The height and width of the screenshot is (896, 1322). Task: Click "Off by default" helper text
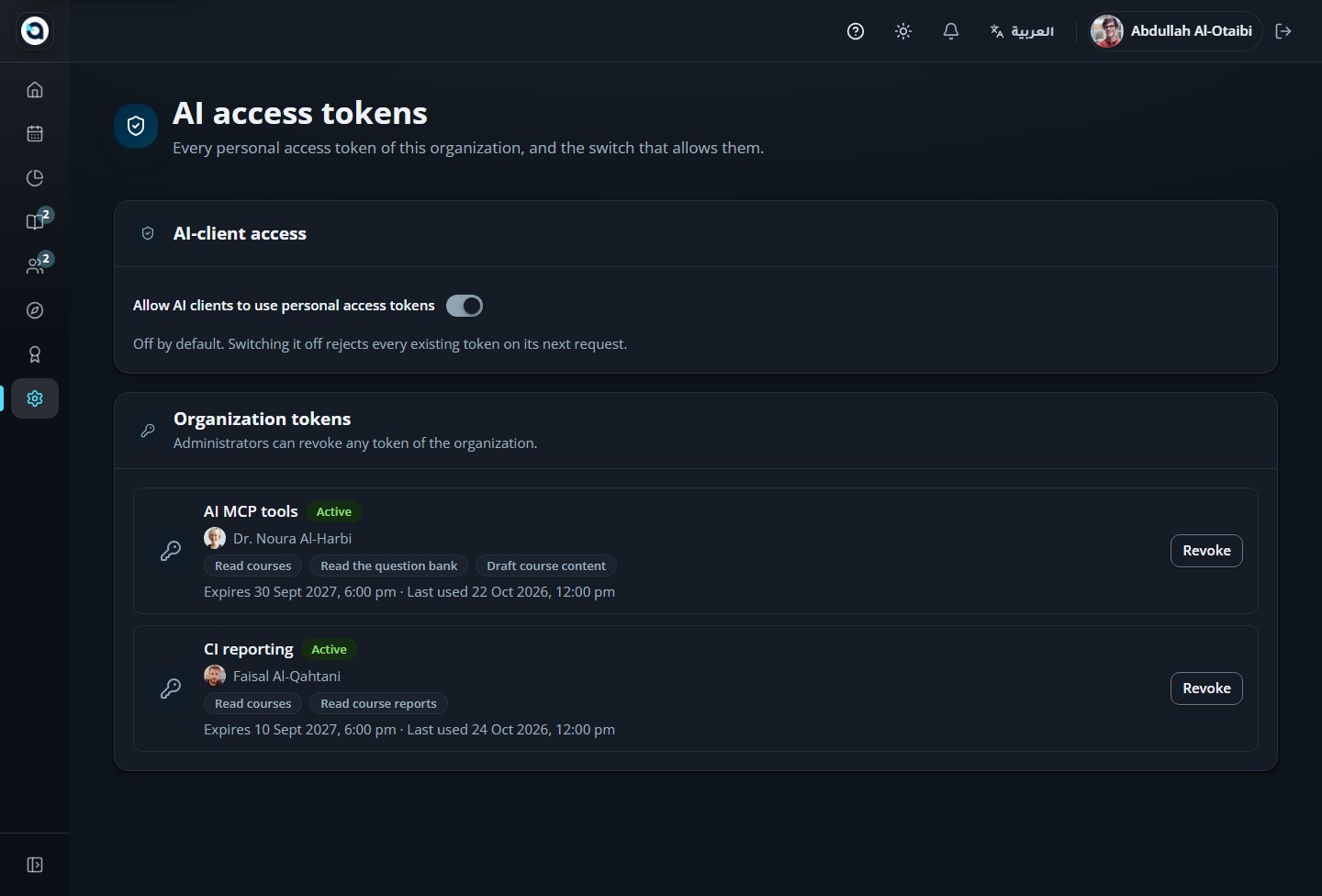(x=380, y=343)
